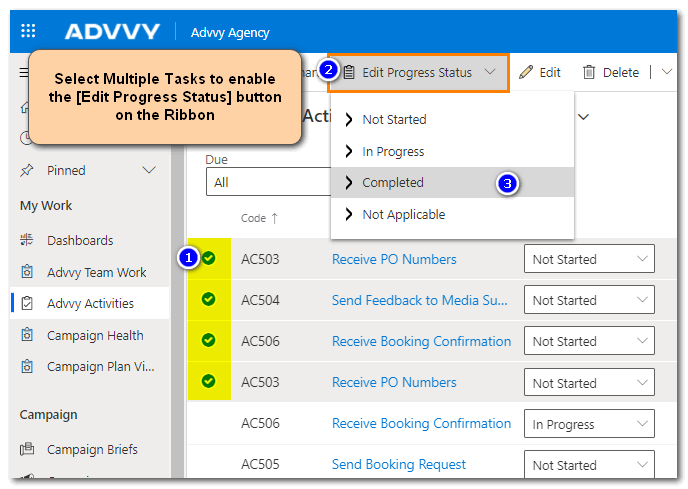Open status dropdown for Send Booking Request
Viewport: 688px width, 489px height.
(x=589, y=465)
